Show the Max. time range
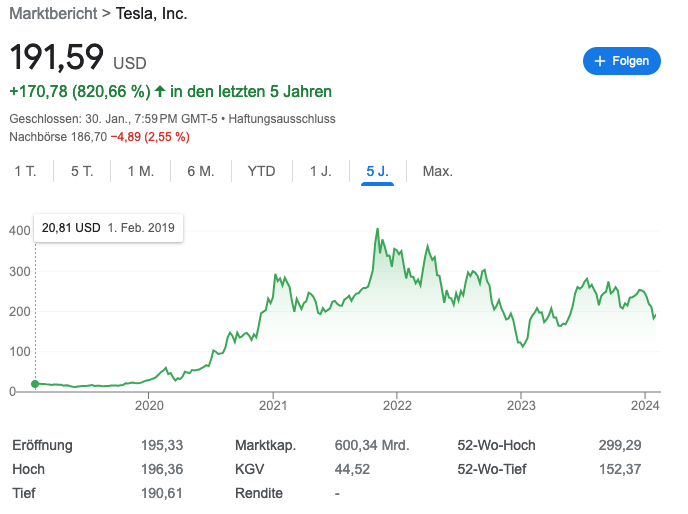This screenshot has height=514, width=688. point(437,171)
